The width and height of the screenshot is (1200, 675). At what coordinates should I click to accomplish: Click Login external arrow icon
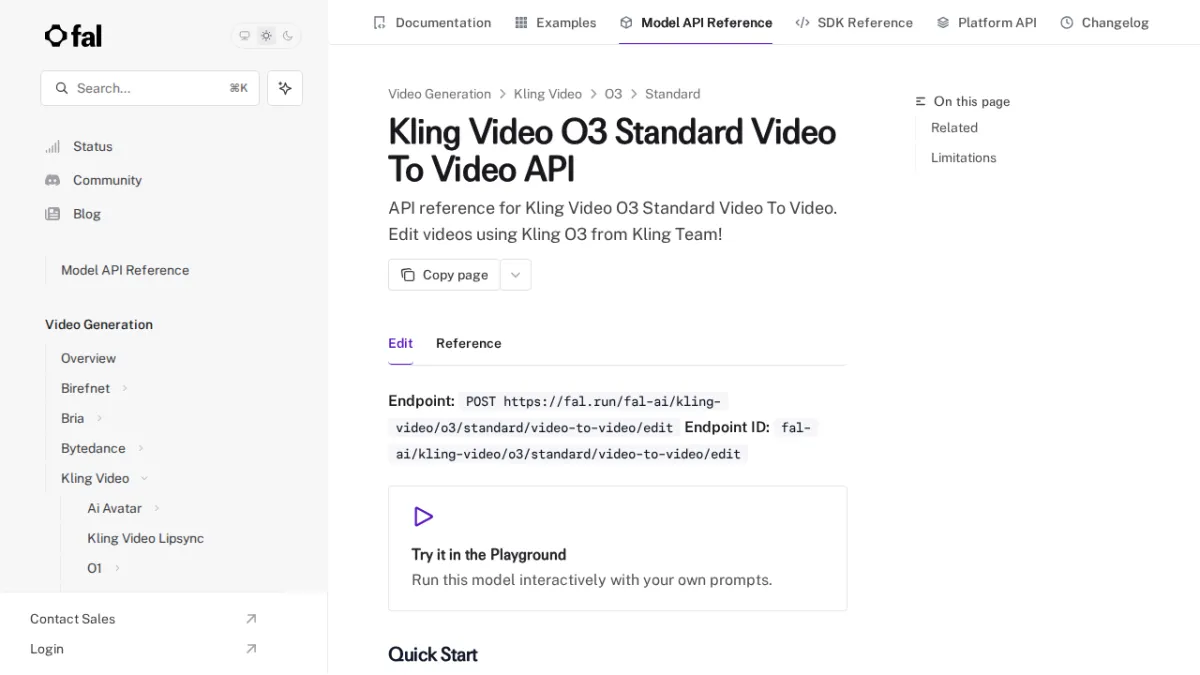click(251, 649)
